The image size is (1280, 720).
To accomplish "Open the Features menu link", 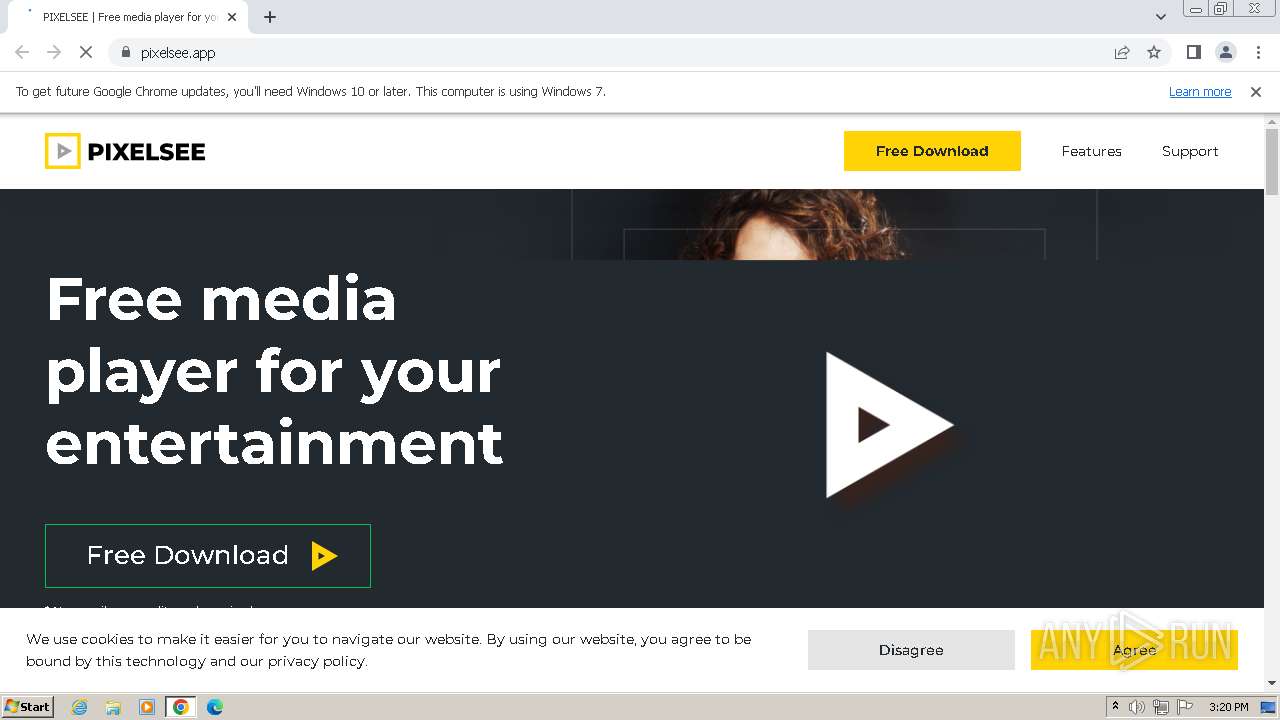I will pos(1091,151).
